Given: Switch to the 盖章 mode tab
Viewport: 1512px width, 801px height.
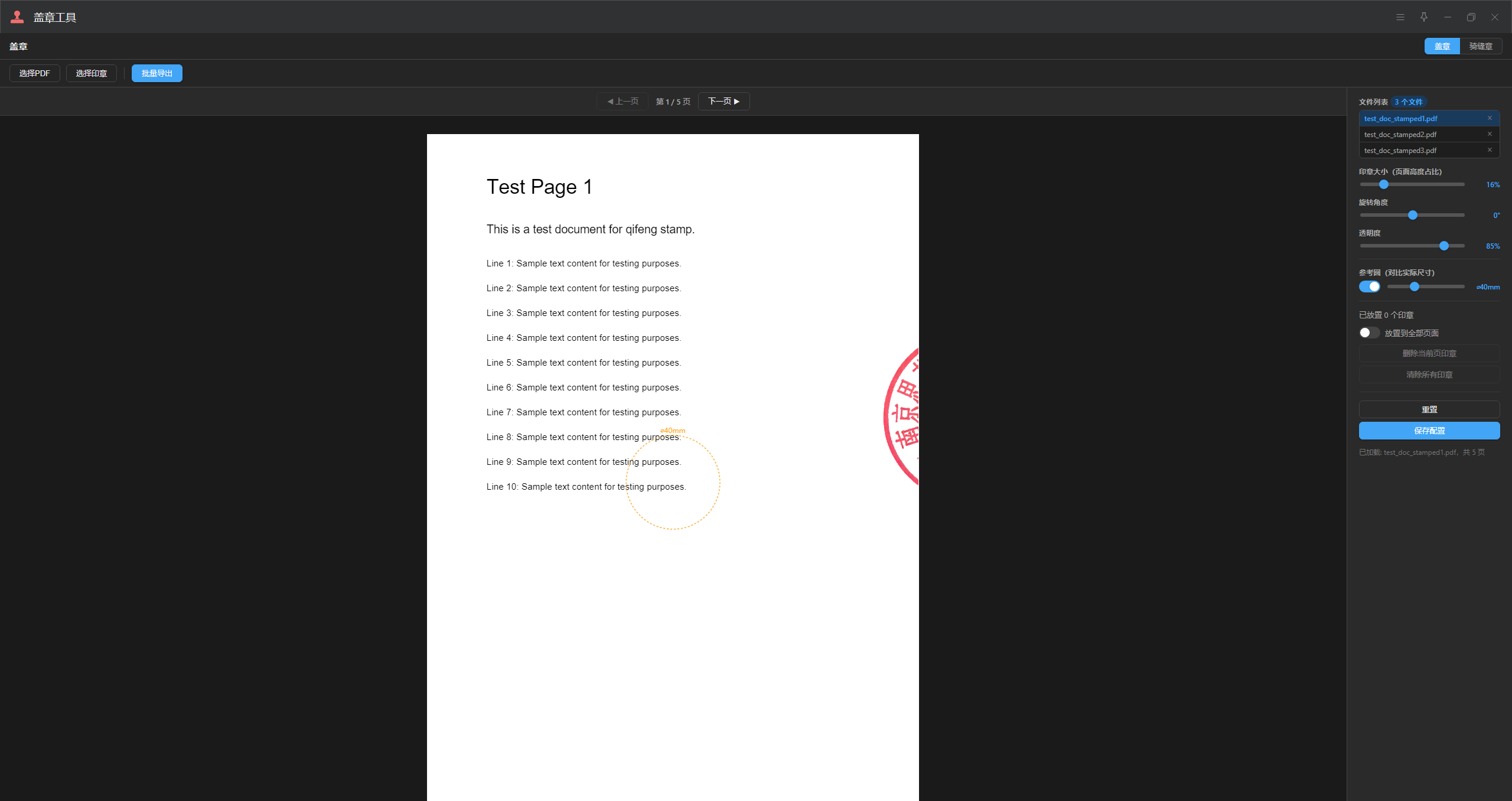Looking at the screenshot, I should pos(1442,46).
